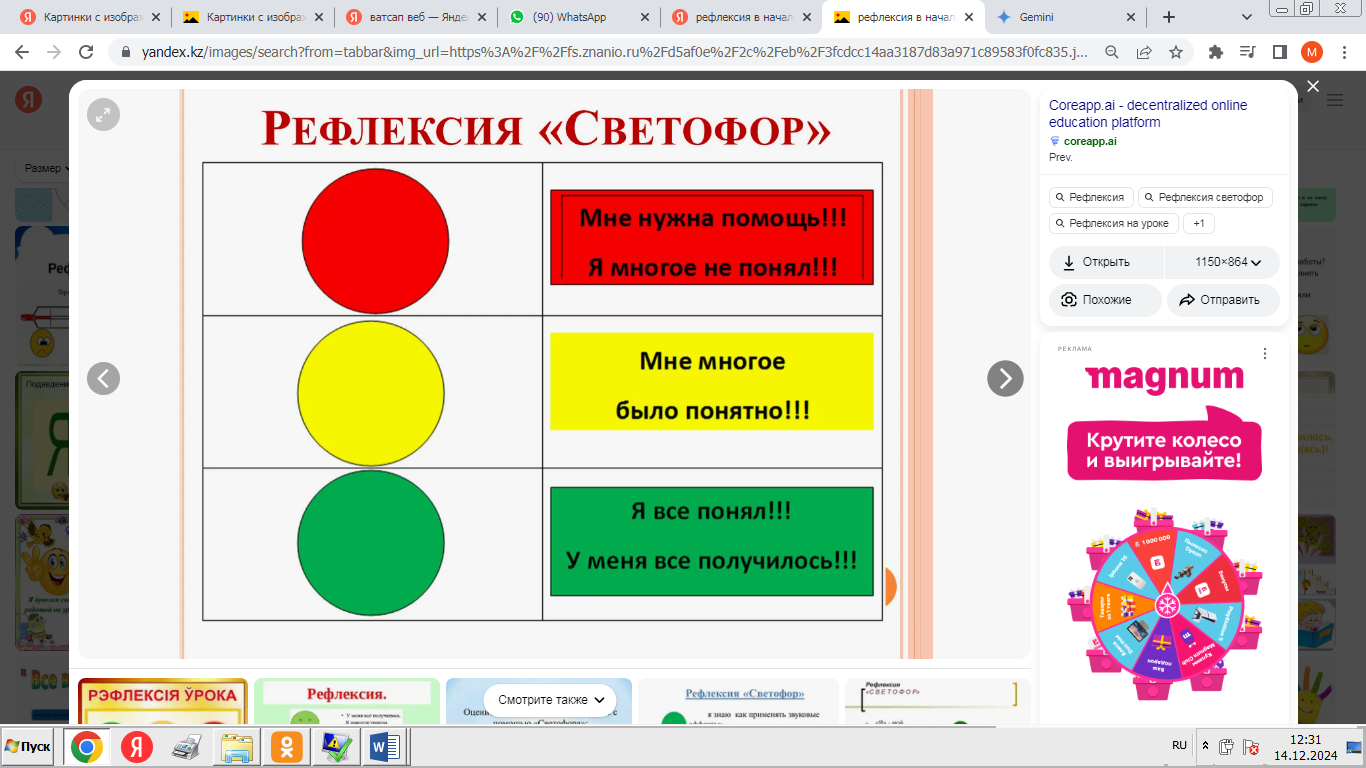Open the Chrome Extensions puzzle icon

tap(1216, 52)
